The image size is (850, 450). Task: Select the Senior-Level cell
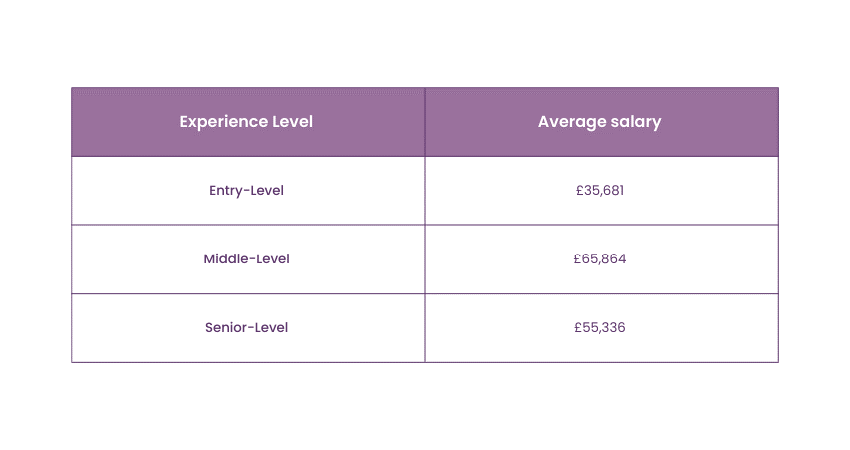coord(246,327)
